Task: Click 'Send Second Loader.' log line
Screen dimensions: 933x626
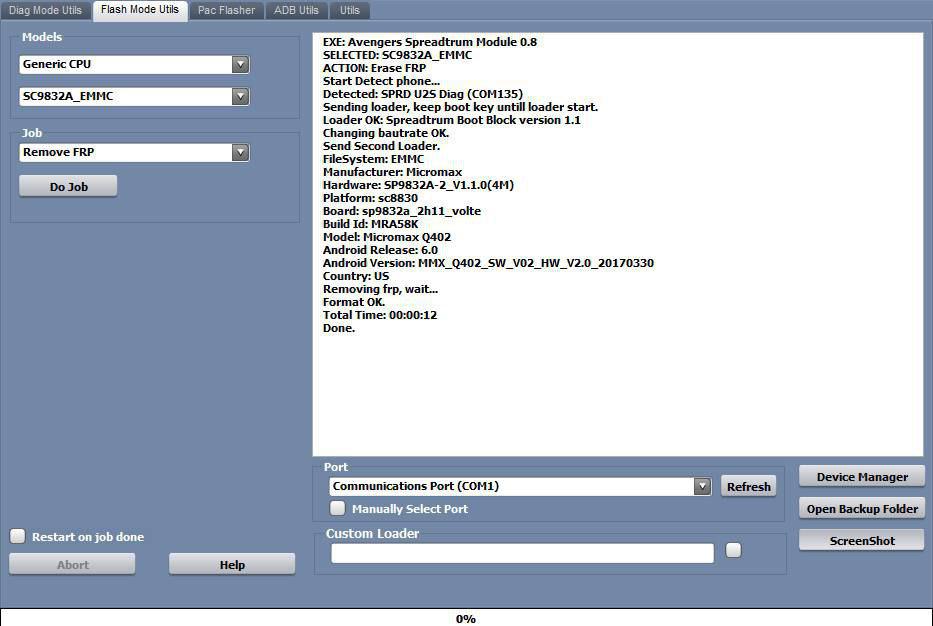Action: tap(381, 146)
